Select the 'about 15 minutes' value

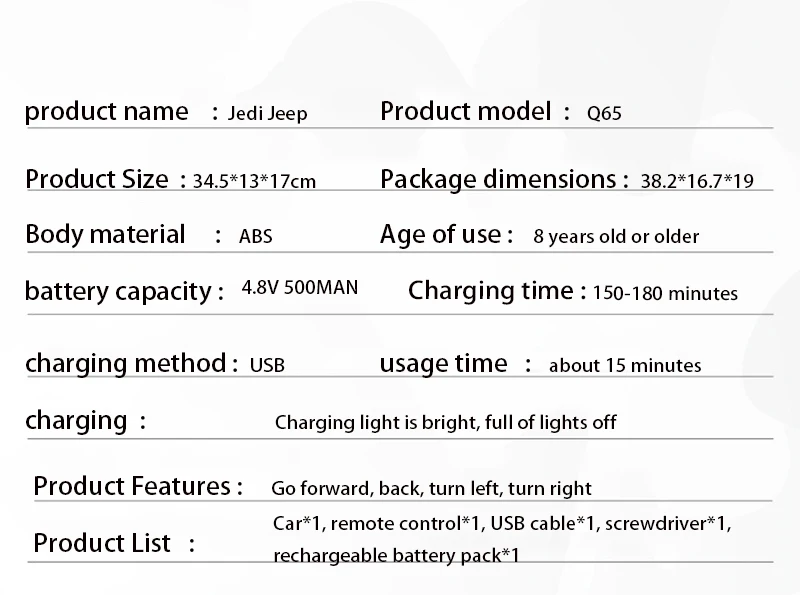pos(625,365)
